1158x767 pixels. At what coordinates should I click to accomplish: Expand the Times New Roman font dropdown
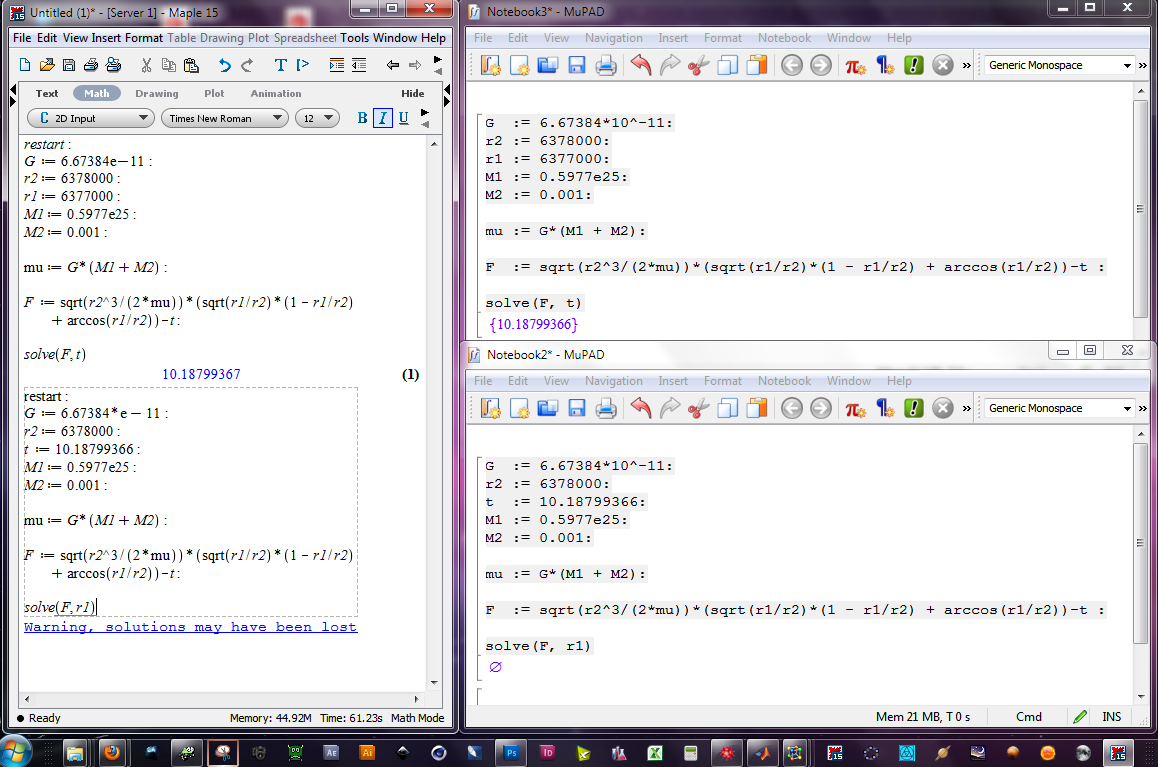coord(223,118)
